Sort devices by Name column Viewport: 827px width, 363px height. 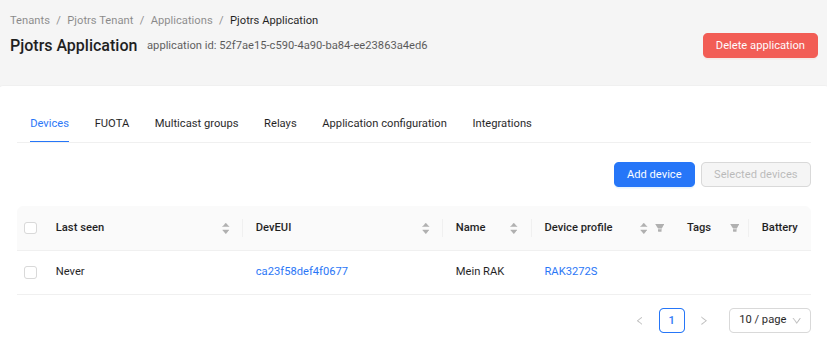(514, 228)
